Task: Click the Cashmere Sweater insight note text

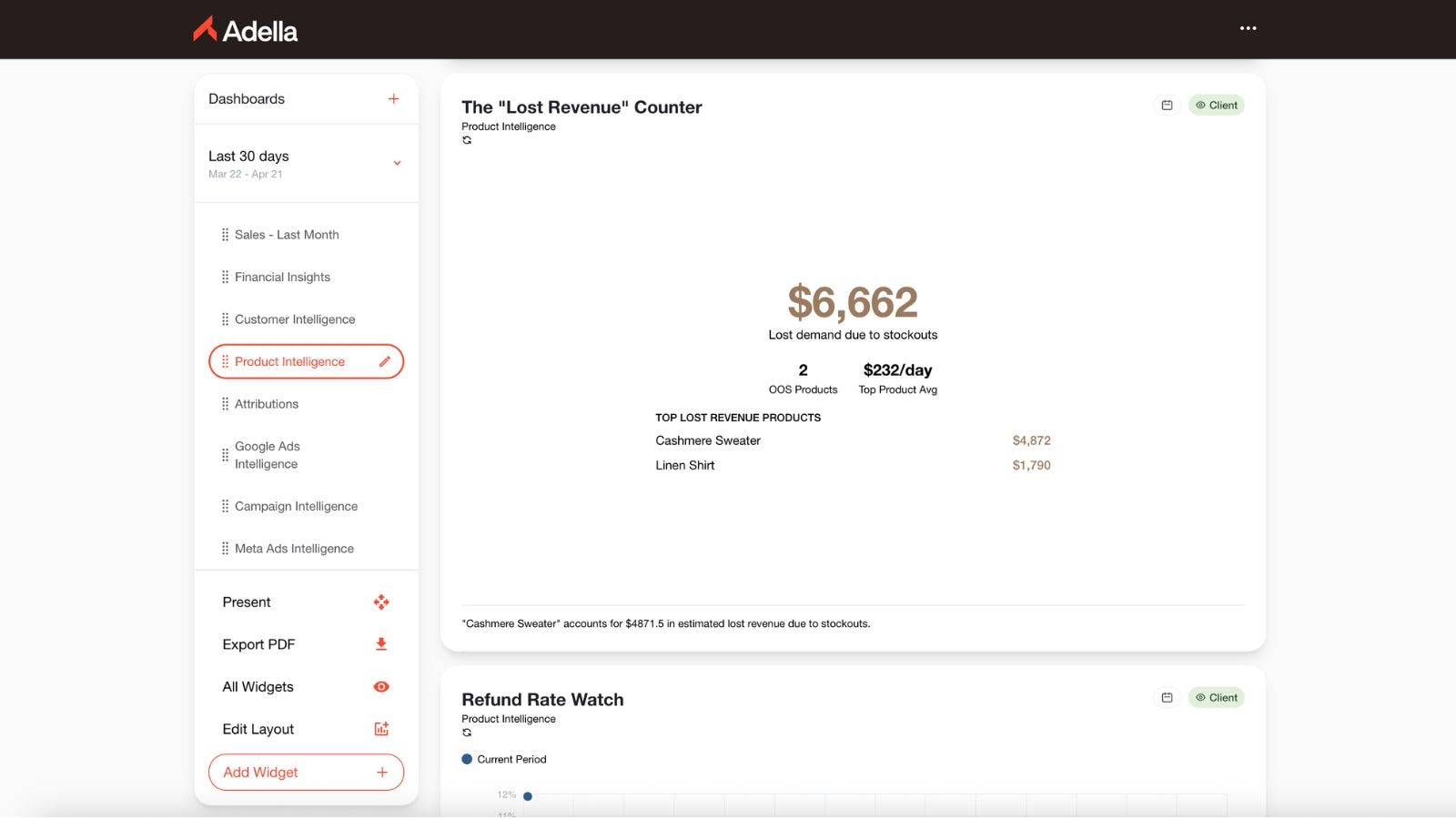Action: tap(666, 624)
